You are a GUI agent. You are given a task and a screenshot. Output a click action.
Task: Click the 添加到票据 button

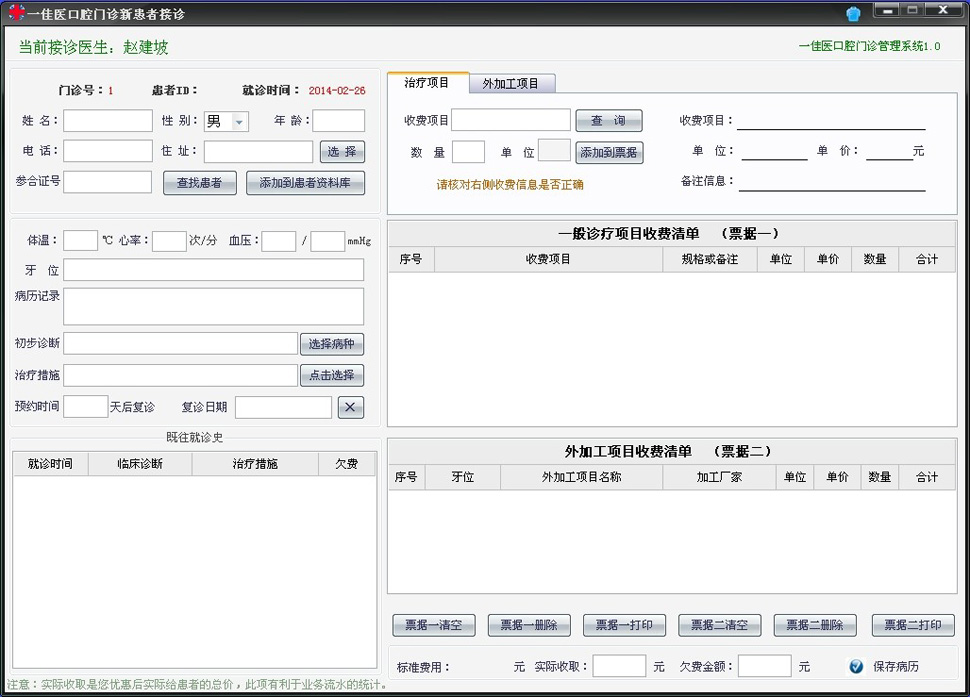(611, 152)
